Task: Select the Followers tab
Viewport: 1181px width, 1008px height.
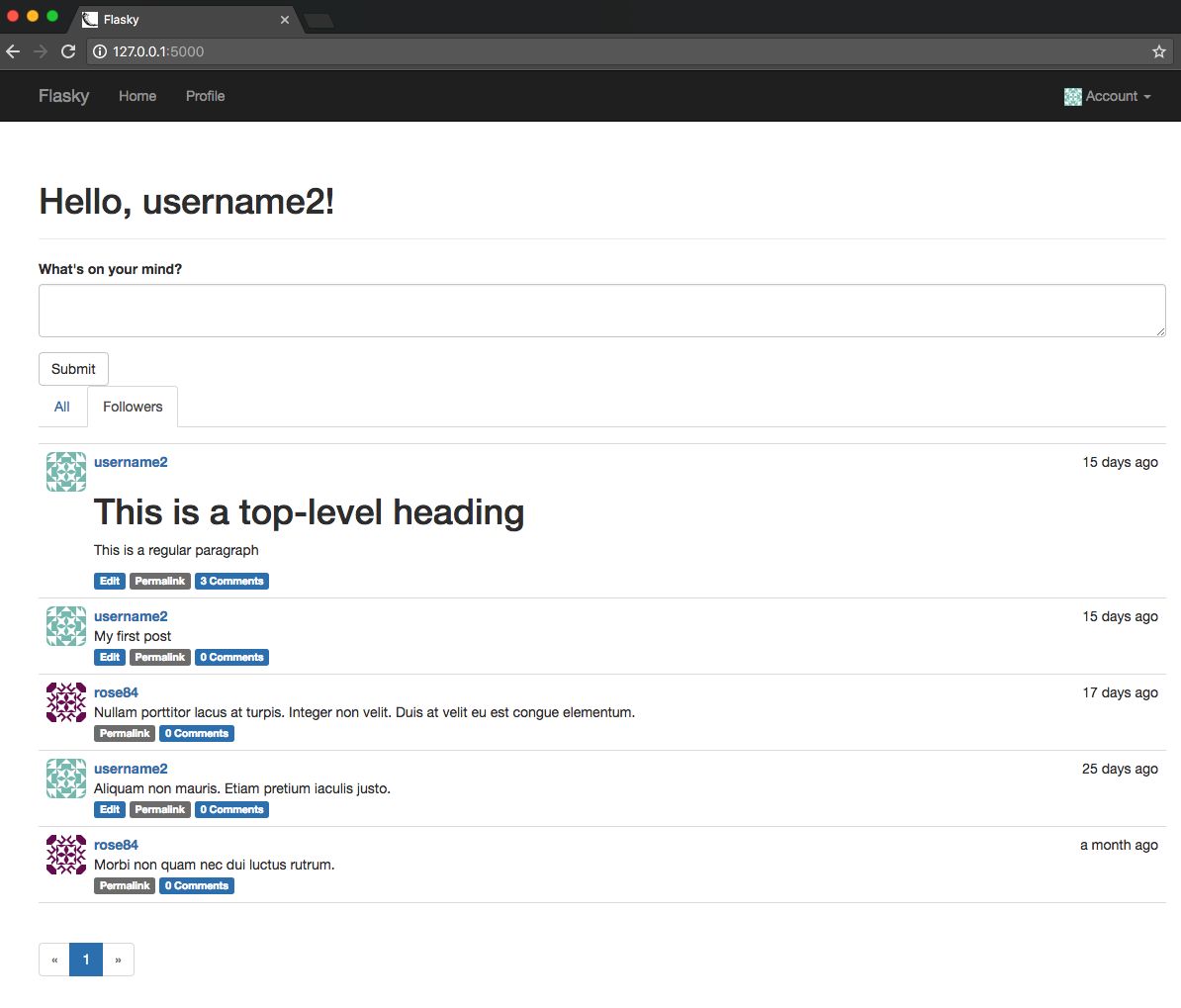Action: pyautogui.click(x=133, y=407)
